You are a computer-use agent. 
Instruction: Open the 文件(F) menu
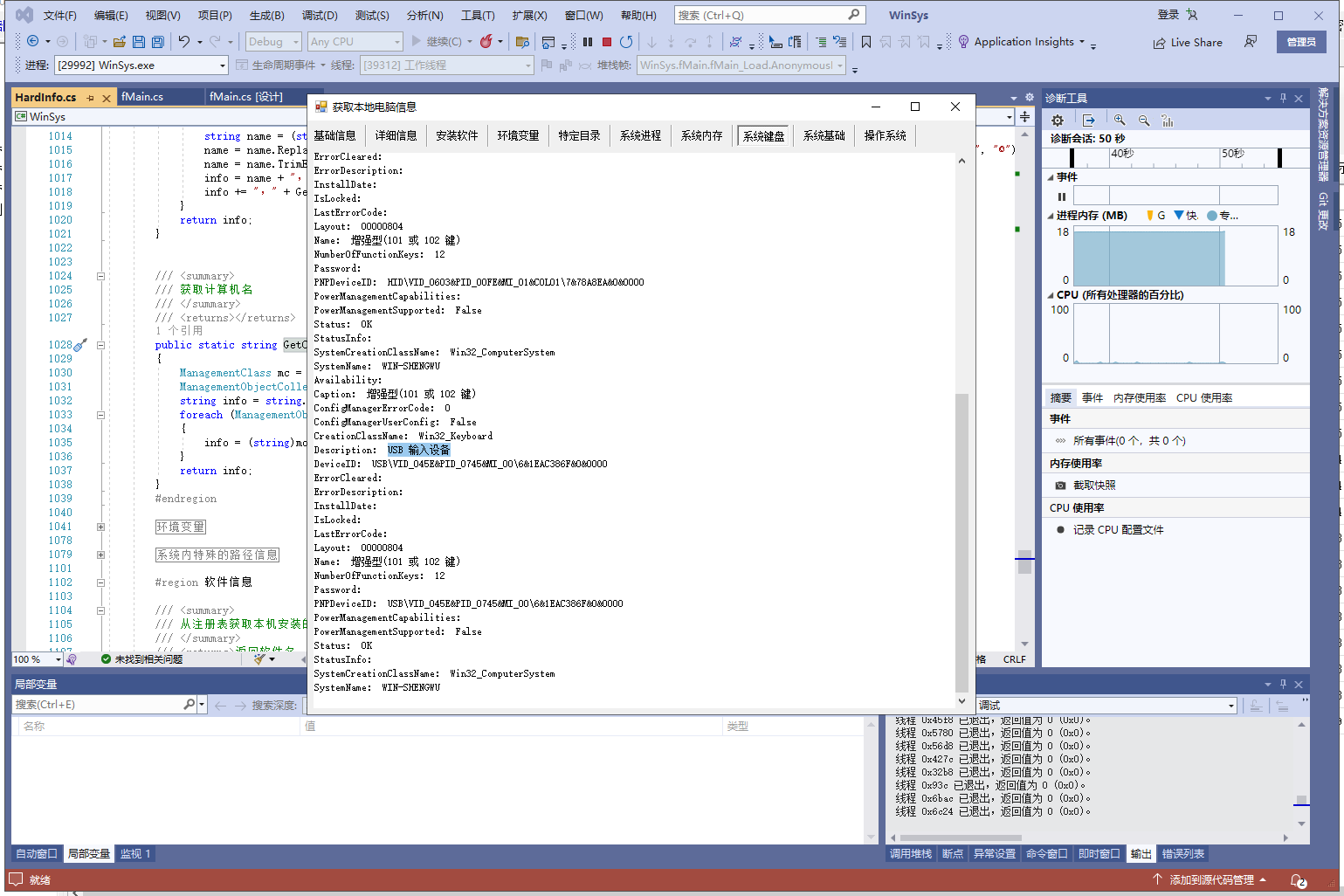[60, 15]
